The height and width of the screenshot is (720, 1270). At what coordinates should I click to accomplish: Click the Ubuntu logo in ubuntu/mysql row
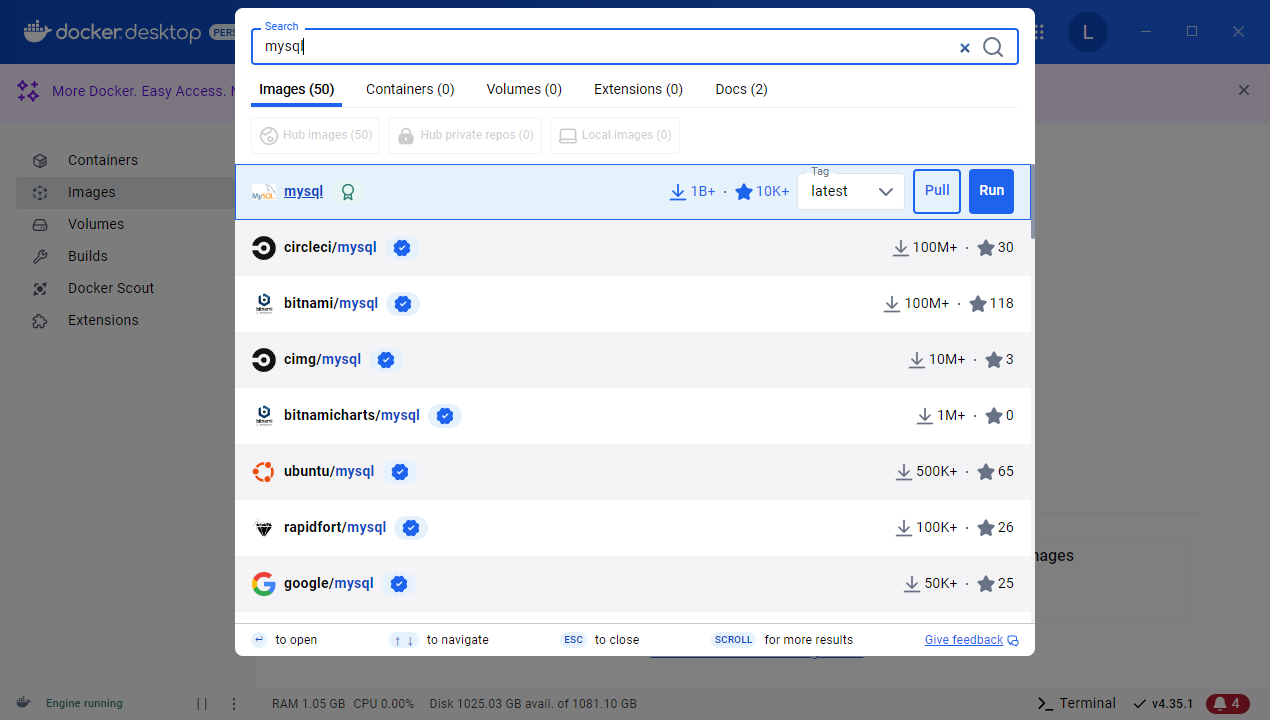click(x=264, y=472)
